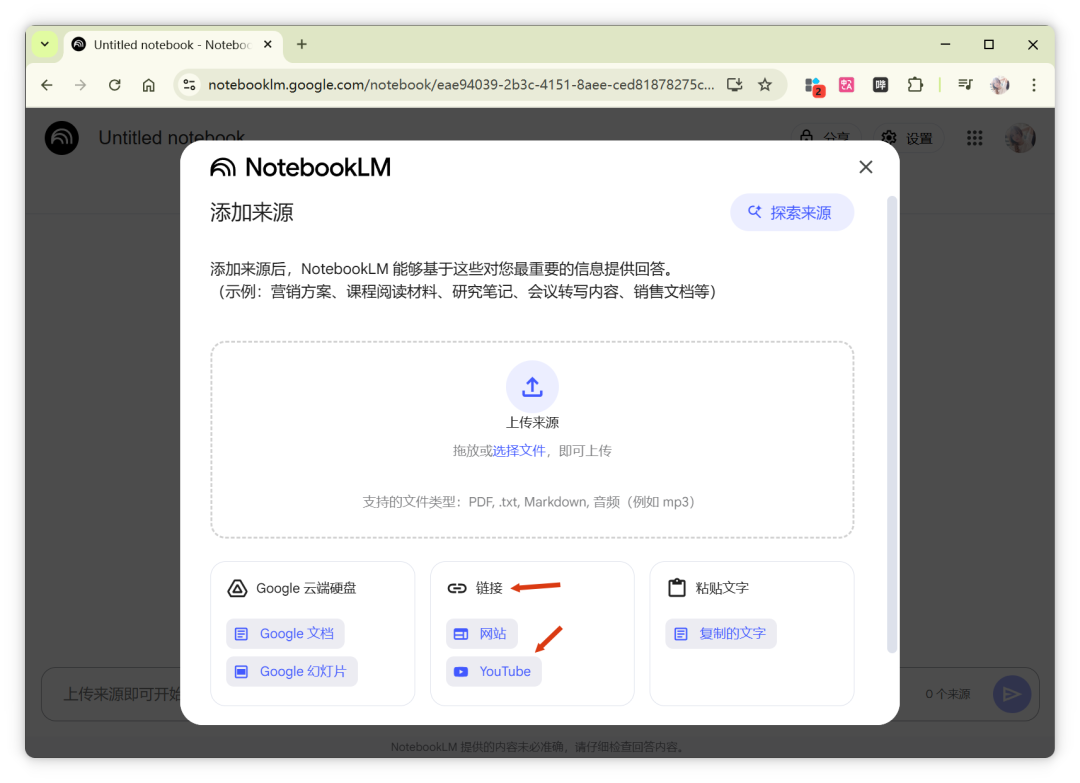Click the document icon on Google 文档 chip

(x=241, y=634)
